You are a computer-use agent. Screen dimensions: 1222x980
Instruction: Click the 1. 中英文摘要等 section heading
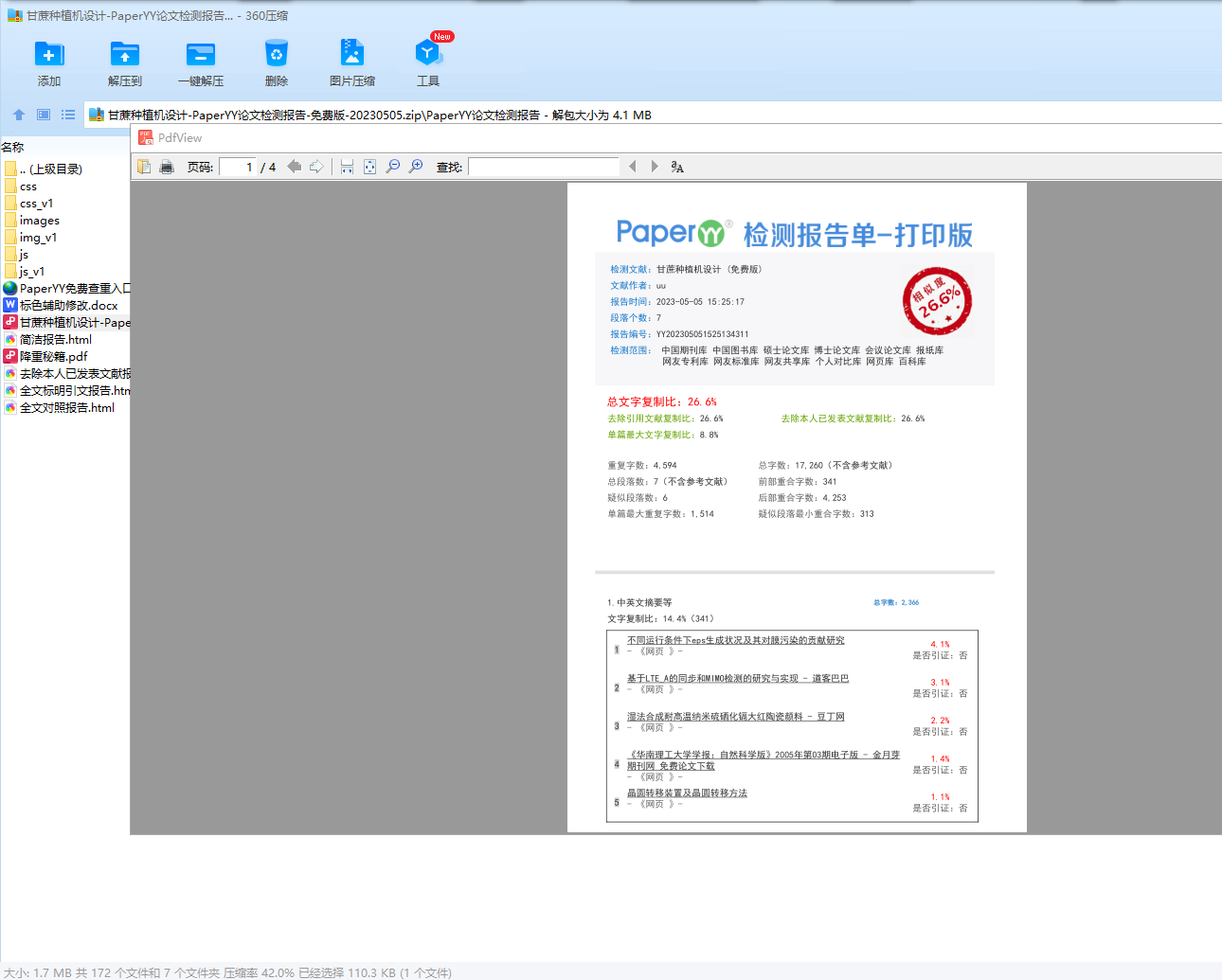click(x=639, y=602)
